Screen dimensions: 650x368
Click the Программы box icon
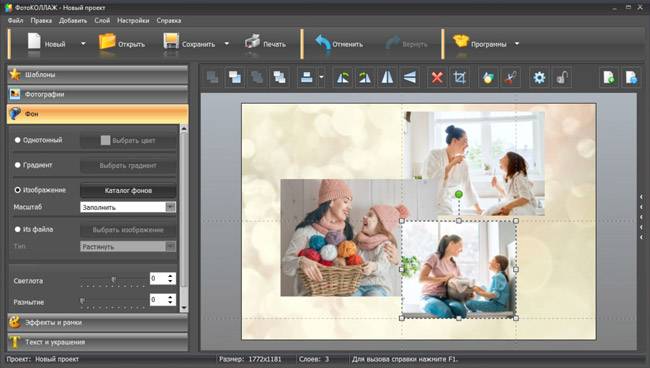461,41
